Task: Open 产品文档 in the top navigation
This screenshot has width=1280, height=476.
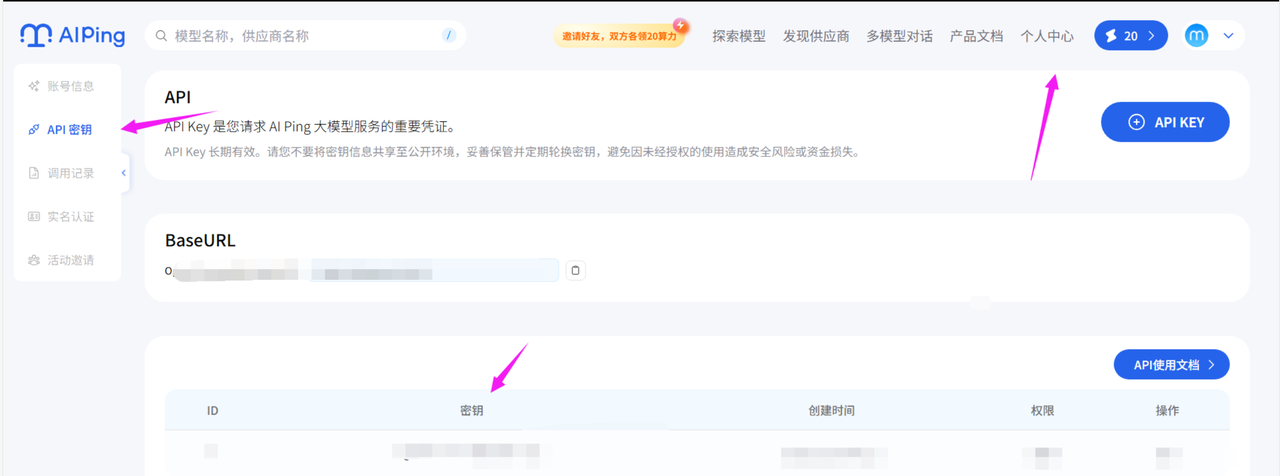Action: pyautogui.click(x=976, y=36)
